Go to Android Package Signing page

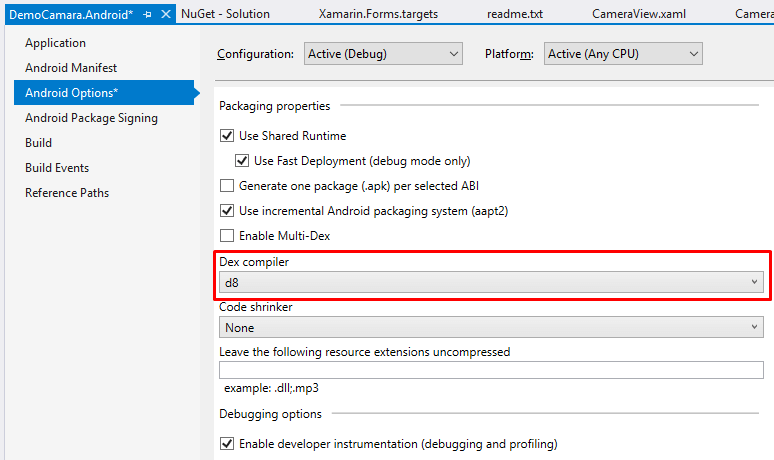91,118
